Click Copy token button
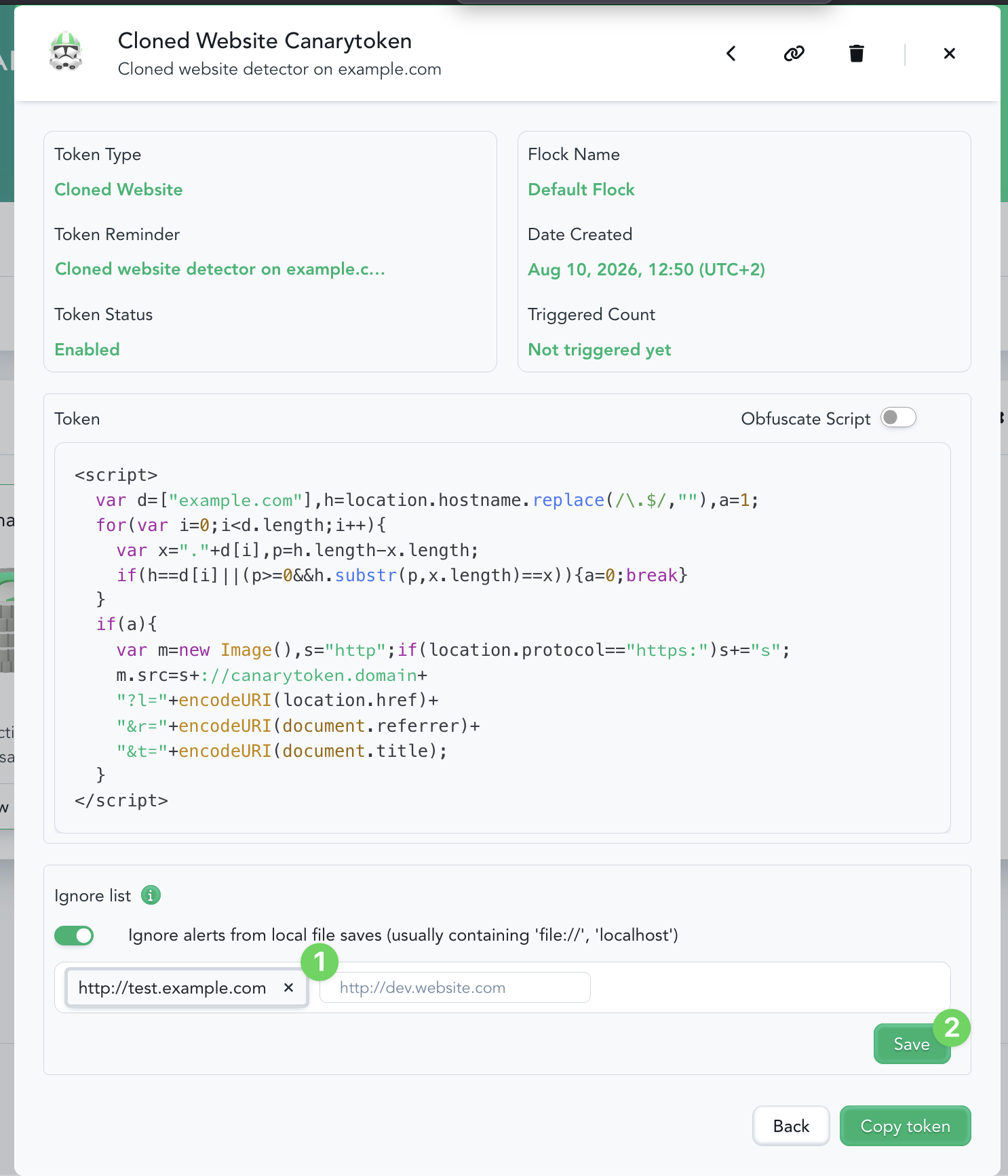 coord(905,1126)
